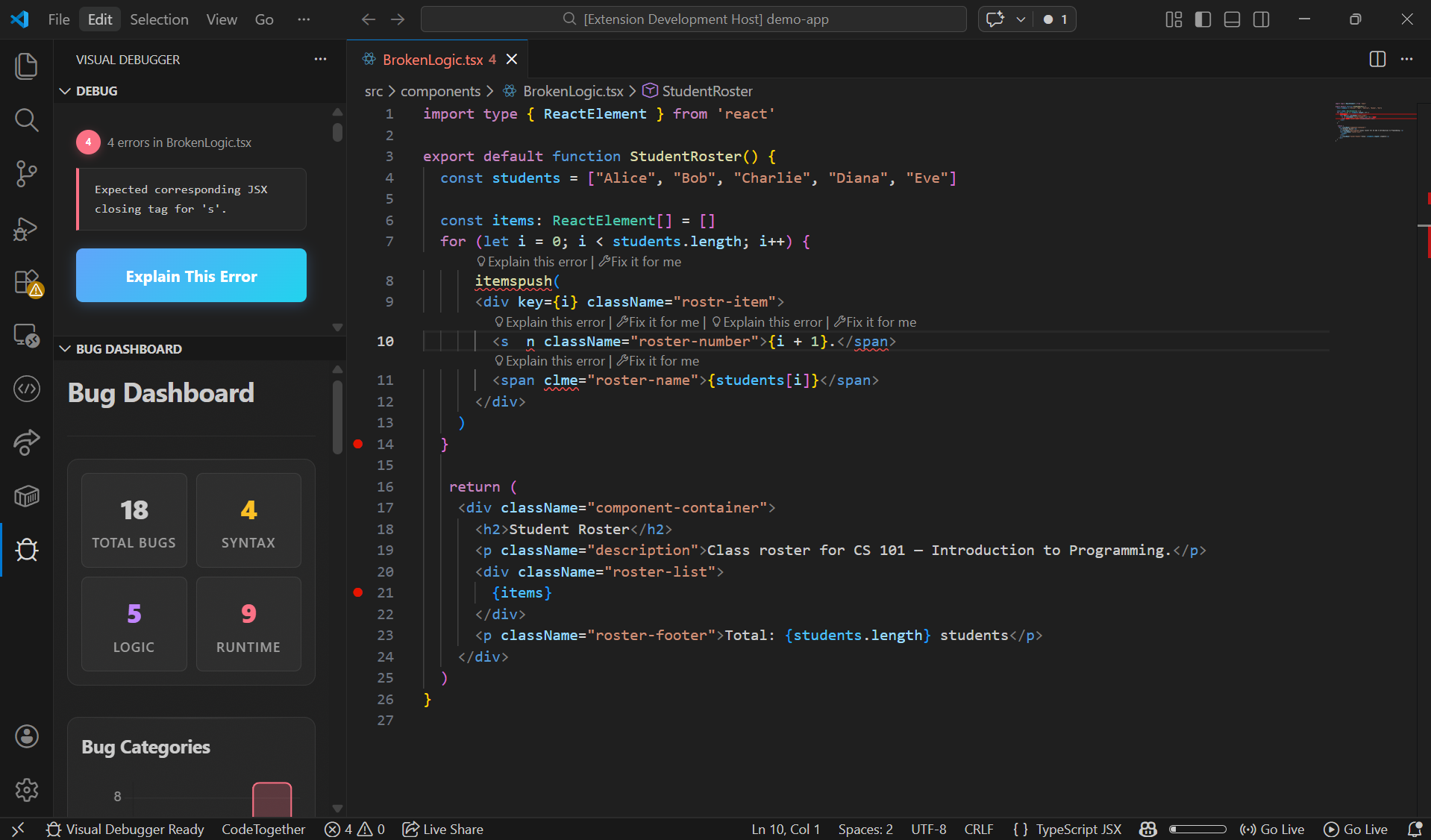This screenshot has width=1431, height=840.
Task: Open the Copilot chat dropdown arrow
Action: tap(1021, 19)
